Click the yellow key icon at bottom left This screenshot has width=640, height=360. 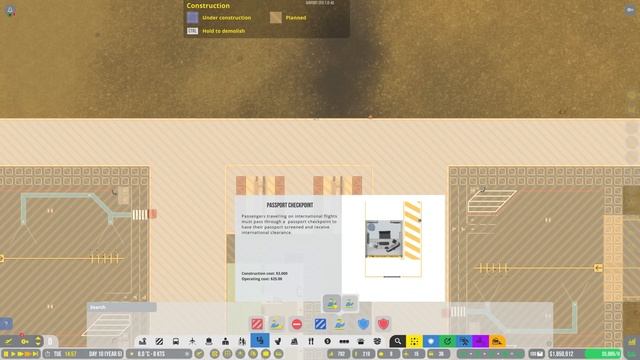pos(24,341)
